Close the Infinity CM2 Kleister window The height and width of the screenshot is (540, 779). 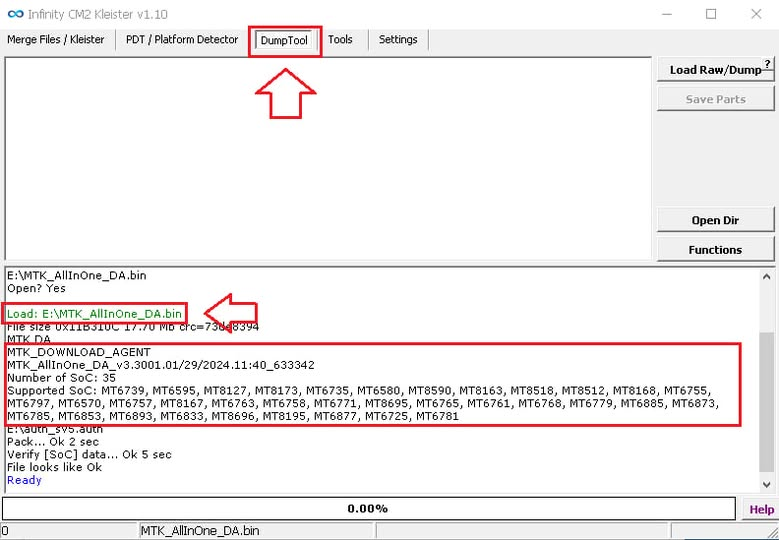(x=756, y=14)
